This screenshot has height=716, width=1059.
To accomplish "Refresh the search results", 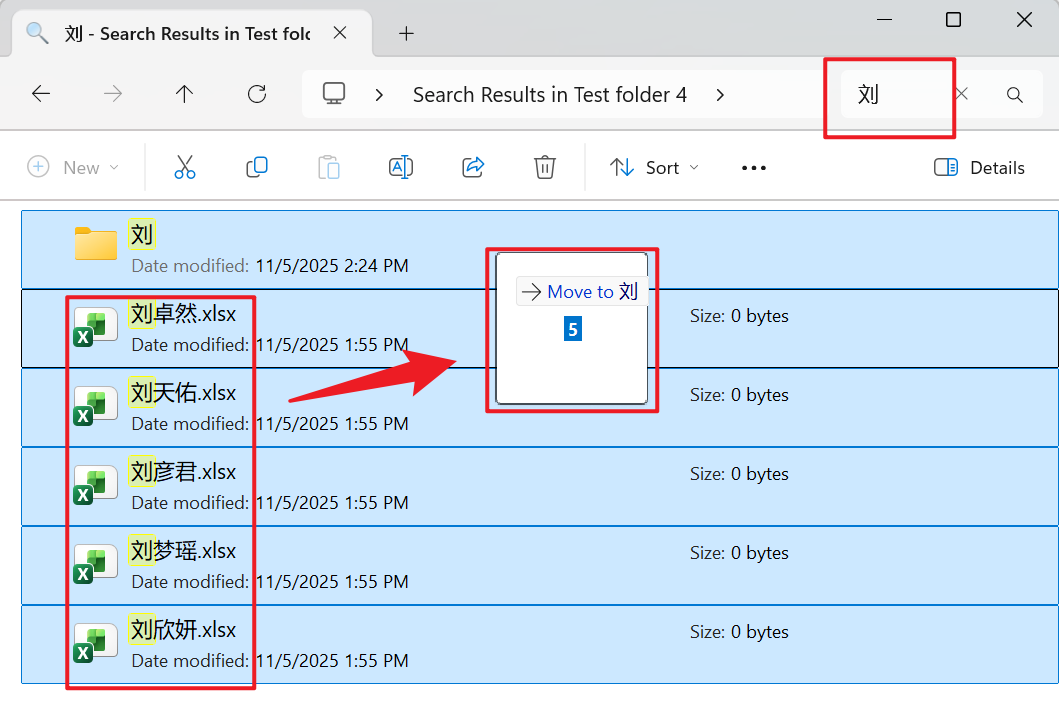I will (257, 94).
